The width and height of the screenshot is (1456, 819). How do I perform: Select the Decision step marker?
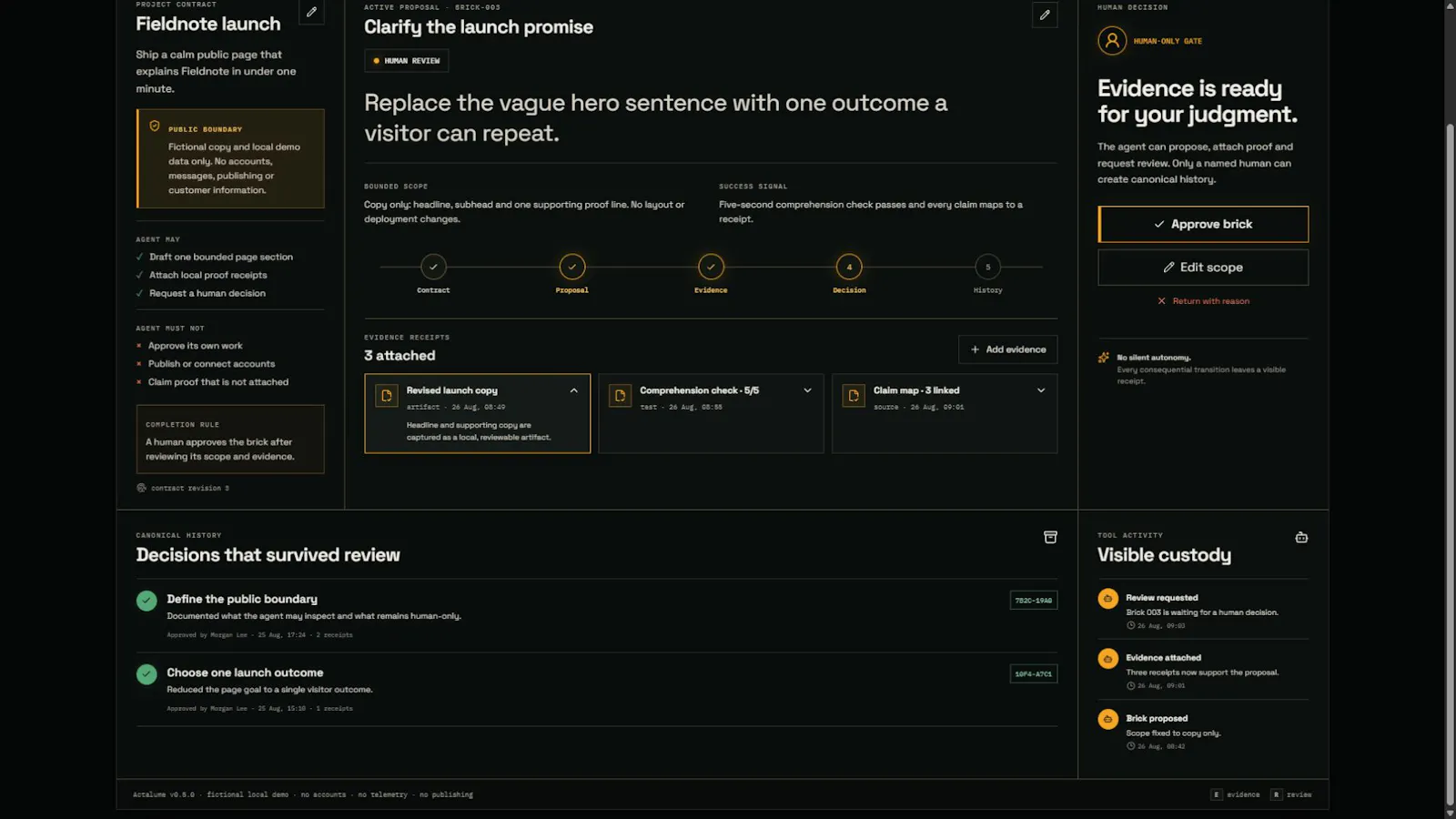849,267
